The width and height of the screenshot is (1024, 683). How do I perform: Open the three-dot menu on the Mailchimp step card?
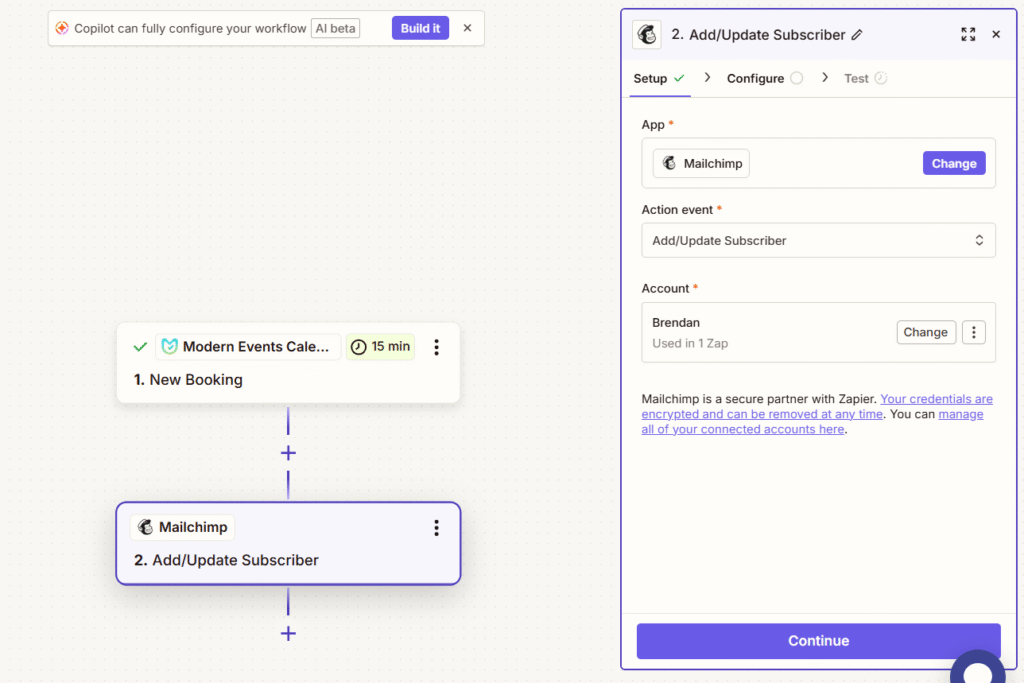[436, 528]
